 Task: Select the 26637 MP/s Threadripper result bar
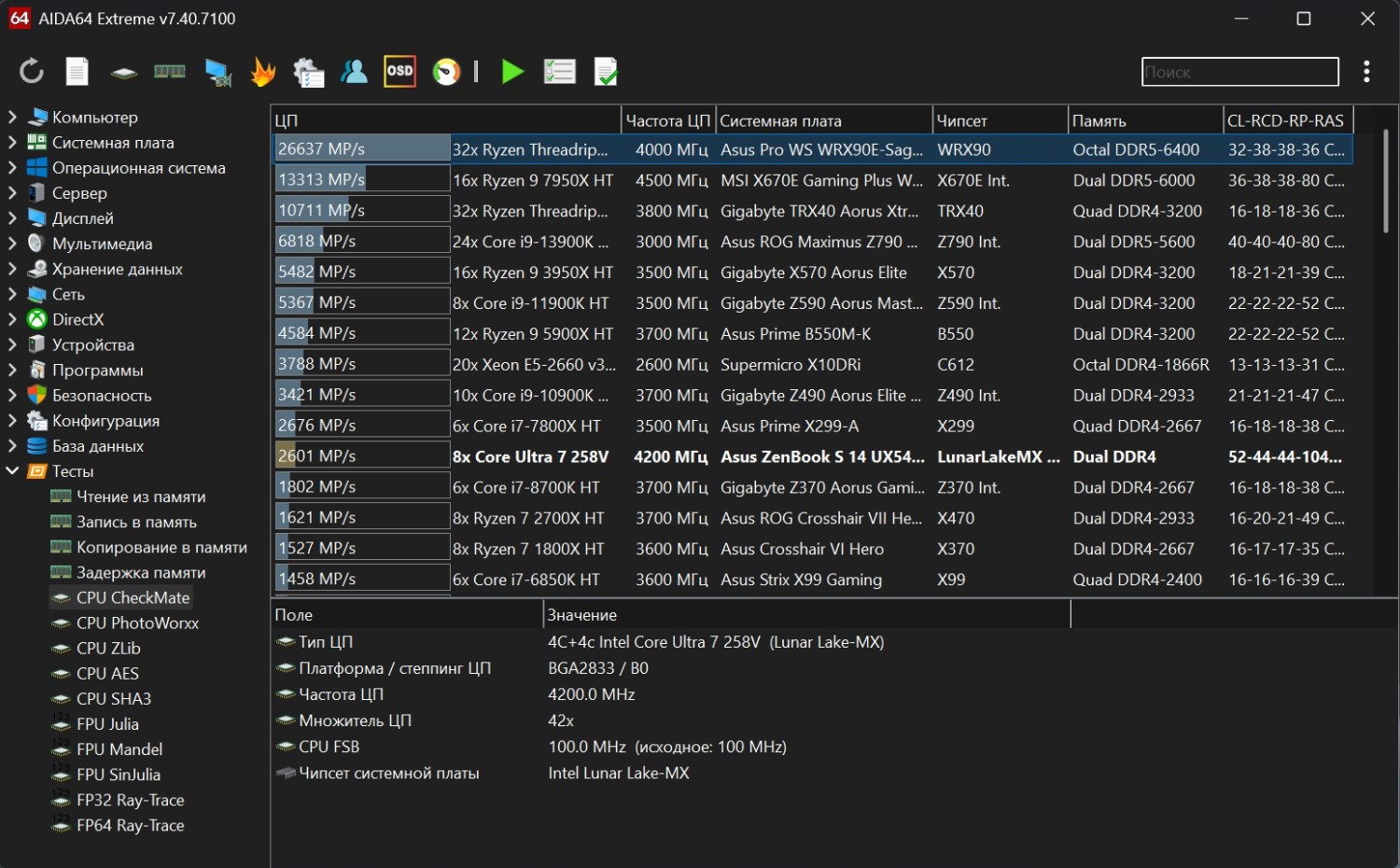click(362, 149)
